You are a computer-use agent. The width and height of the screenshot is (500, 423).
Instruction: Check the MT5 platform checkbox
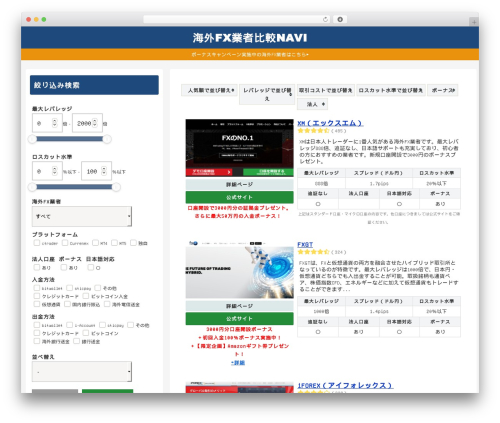pos(114,243)
